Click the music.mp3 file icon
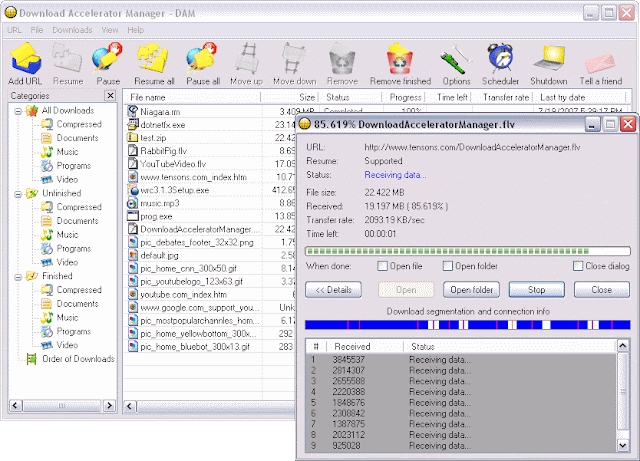Viewport: 640px width, 461px height. click(x=133, y=203)
